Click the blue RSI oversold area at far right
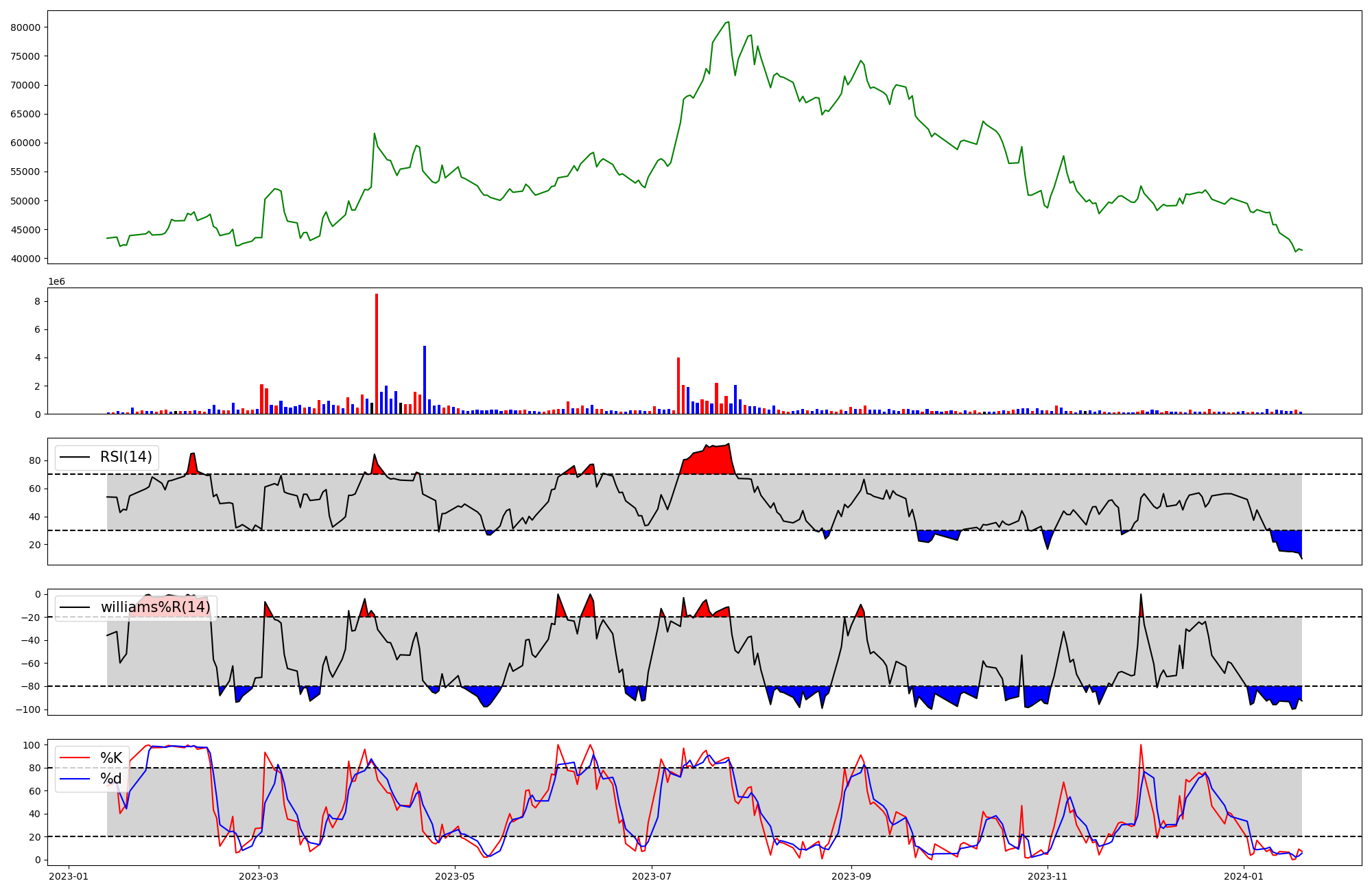1372x892 pixels. 1288,541
